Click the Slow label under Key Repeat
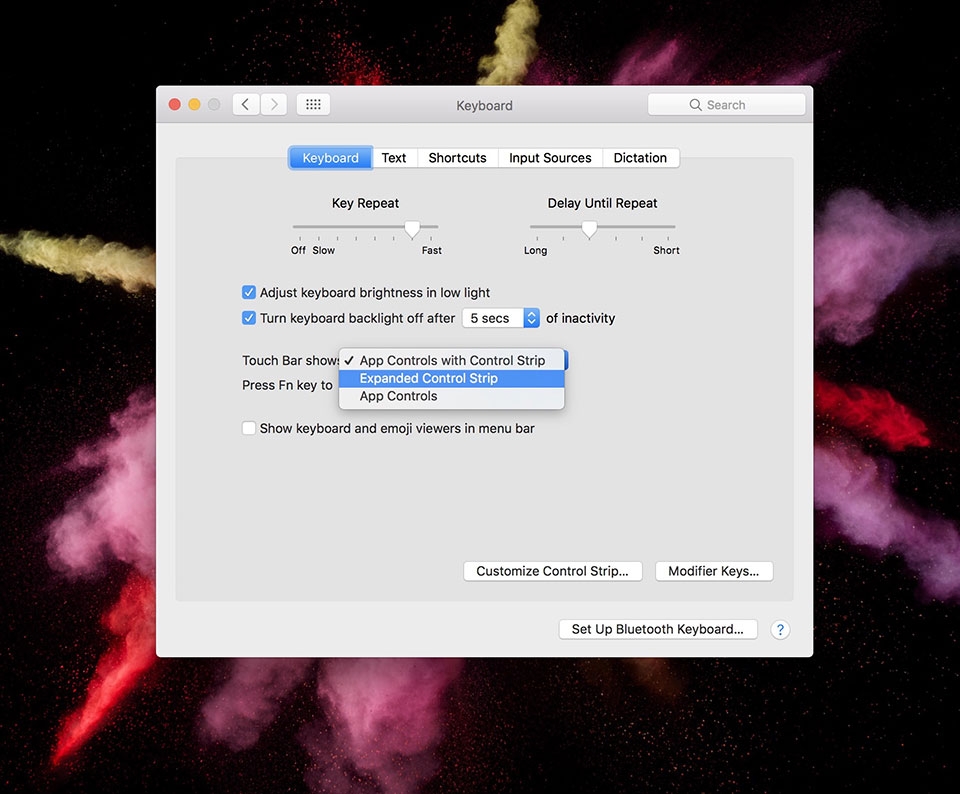The width and height of the screenshot is (960, 794). [x=323, y=250]
